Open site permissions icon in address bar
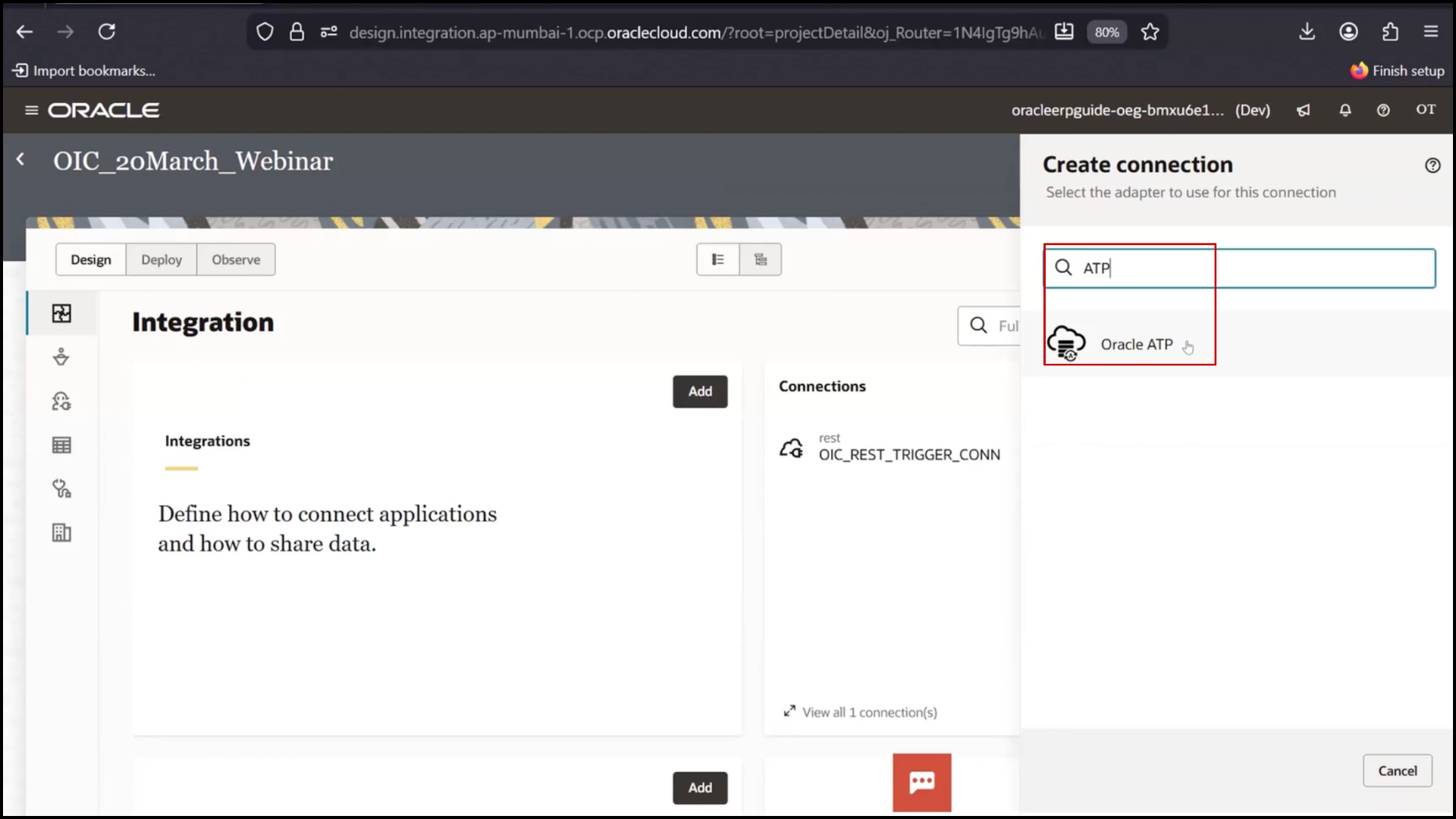1456x819 pixels. (x=328, y=32)
